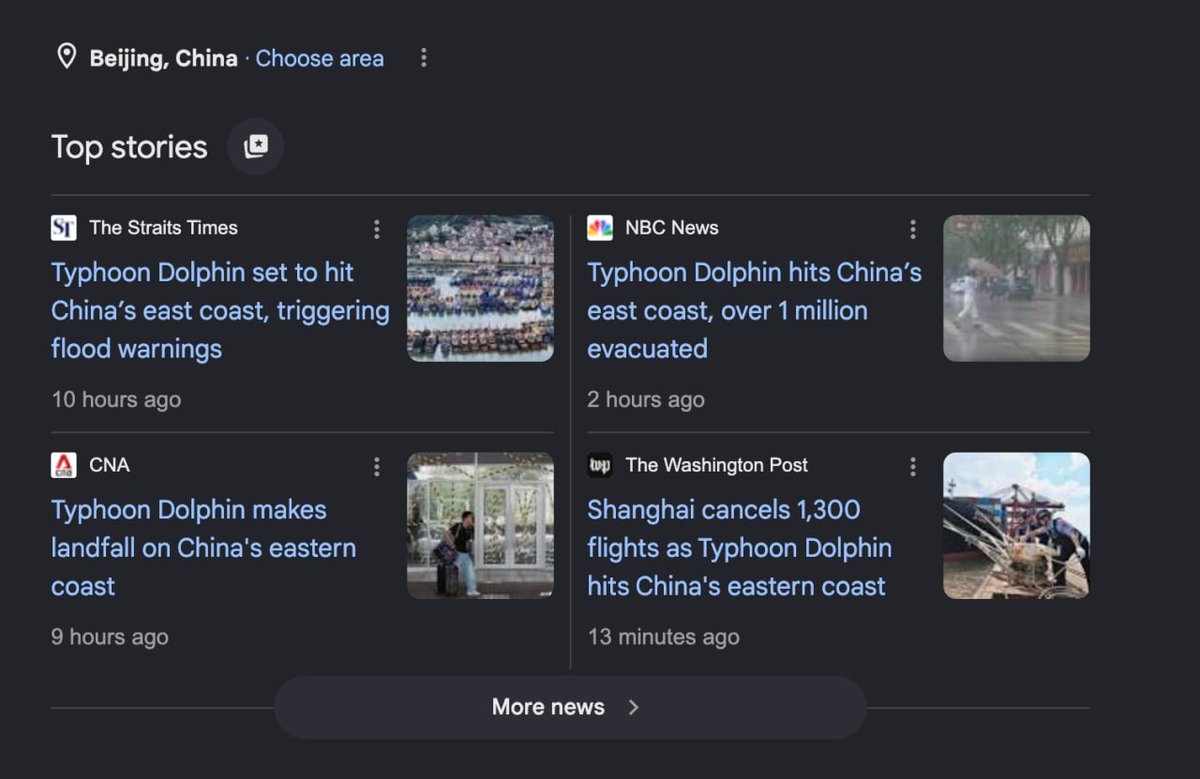1200x779 pixels.
Task: Open the port workers thumbnail image
Action: tap(1016, 525)
